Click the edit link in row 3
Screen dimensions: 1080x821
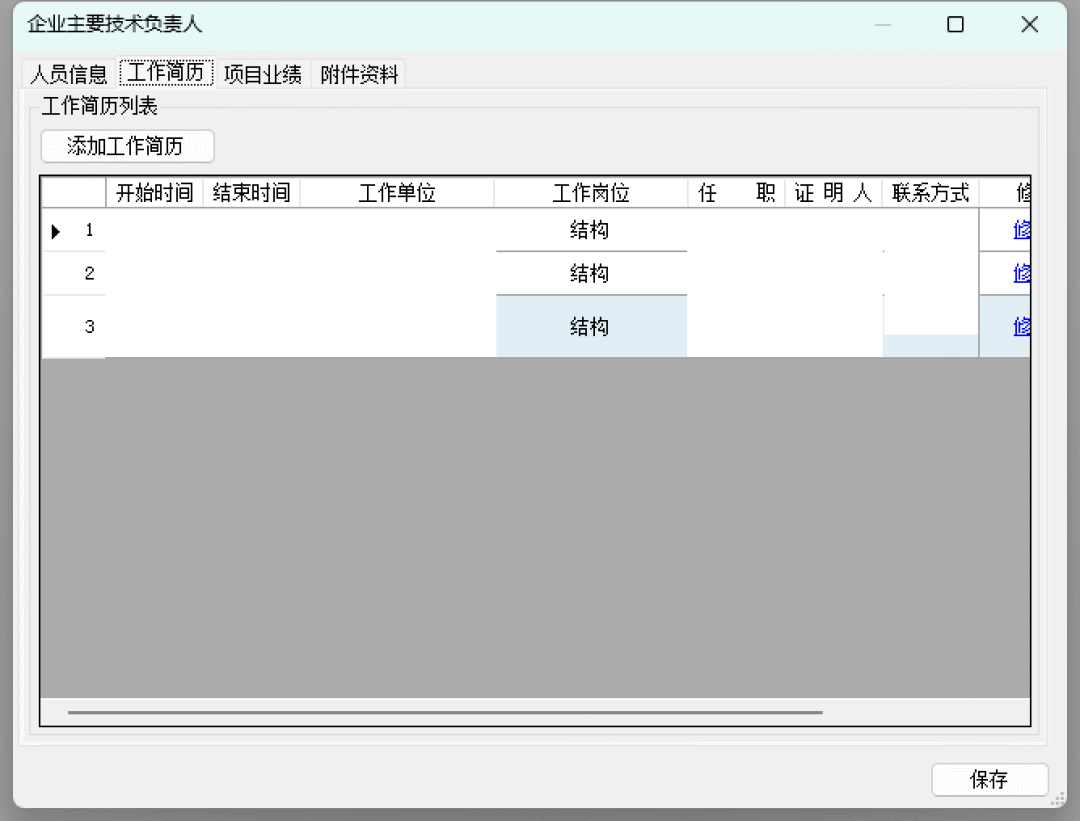tap(1021, 326)
